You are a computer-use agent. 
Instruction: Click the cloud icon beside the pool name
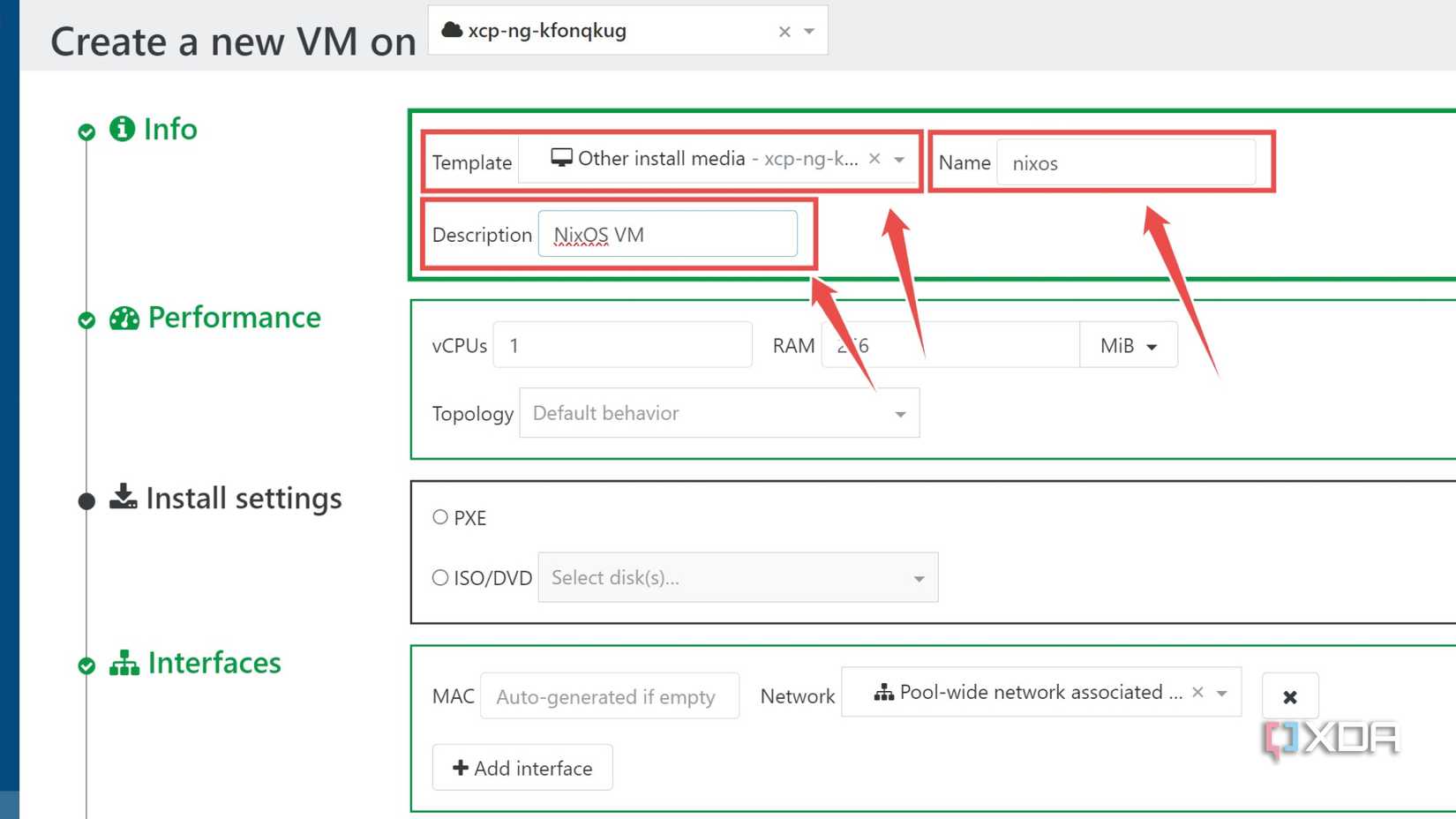point(452,30)
